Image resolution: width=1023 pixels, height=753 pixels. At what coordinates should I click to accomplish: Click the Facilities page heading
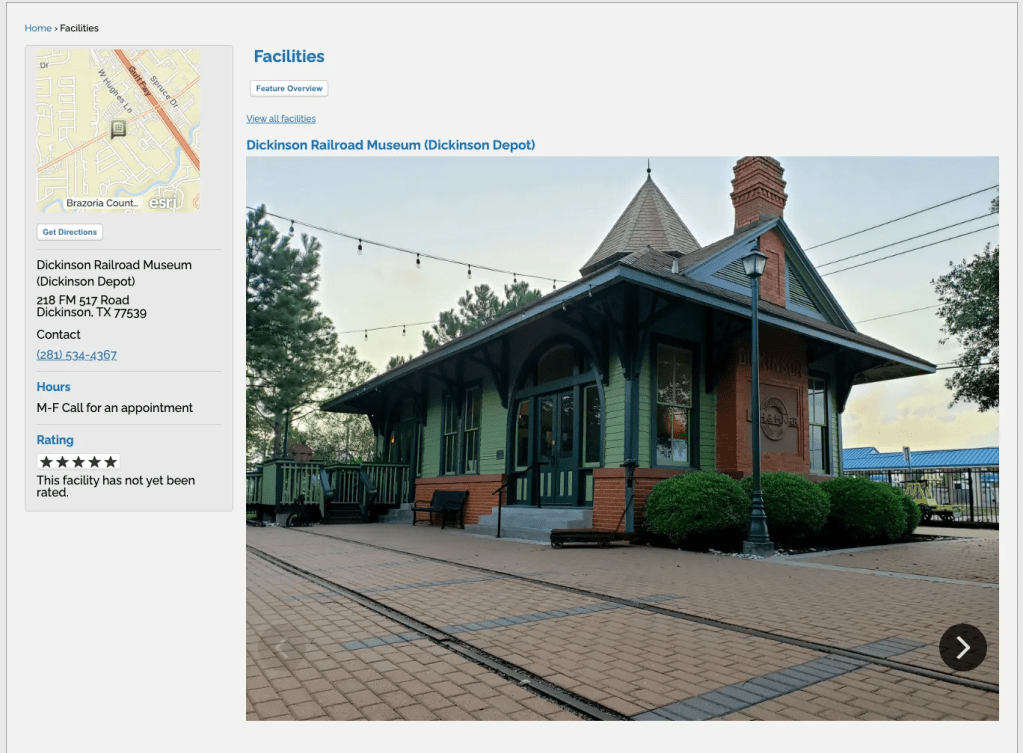coord(289,57)
